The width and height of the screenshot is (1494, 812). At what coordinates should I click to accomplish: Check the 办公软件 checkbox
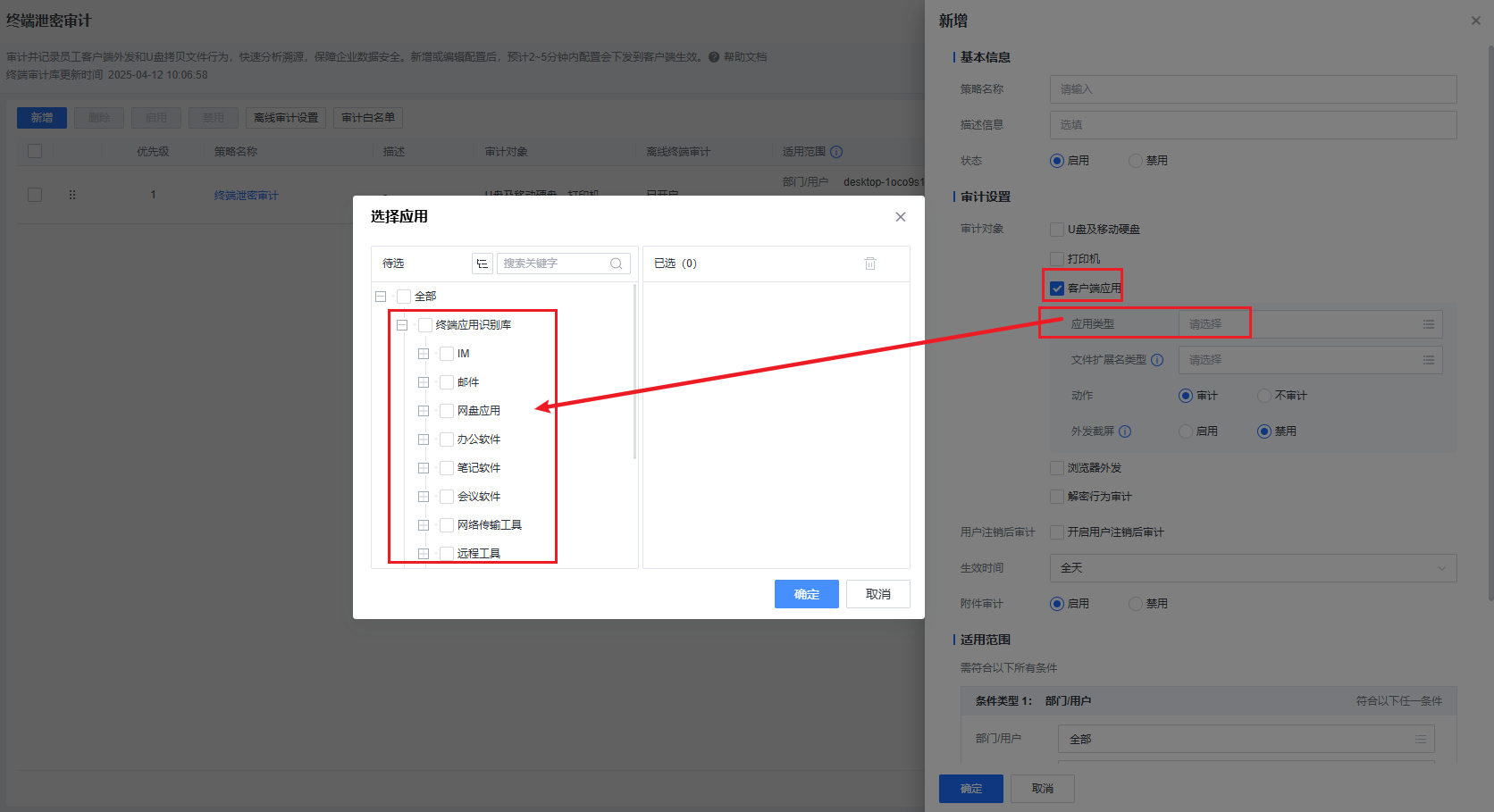(447, 439)
